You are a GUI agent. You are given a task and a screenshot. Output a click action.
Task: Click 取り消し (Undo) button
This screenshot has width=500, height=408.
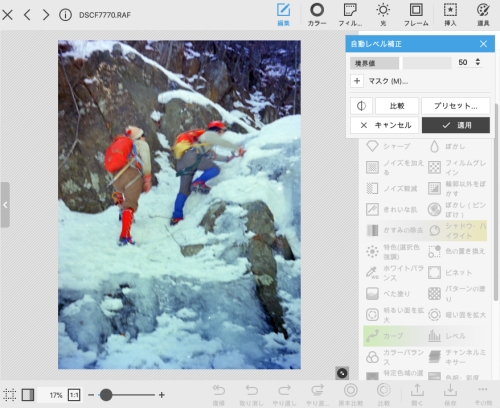pos(251,395)
